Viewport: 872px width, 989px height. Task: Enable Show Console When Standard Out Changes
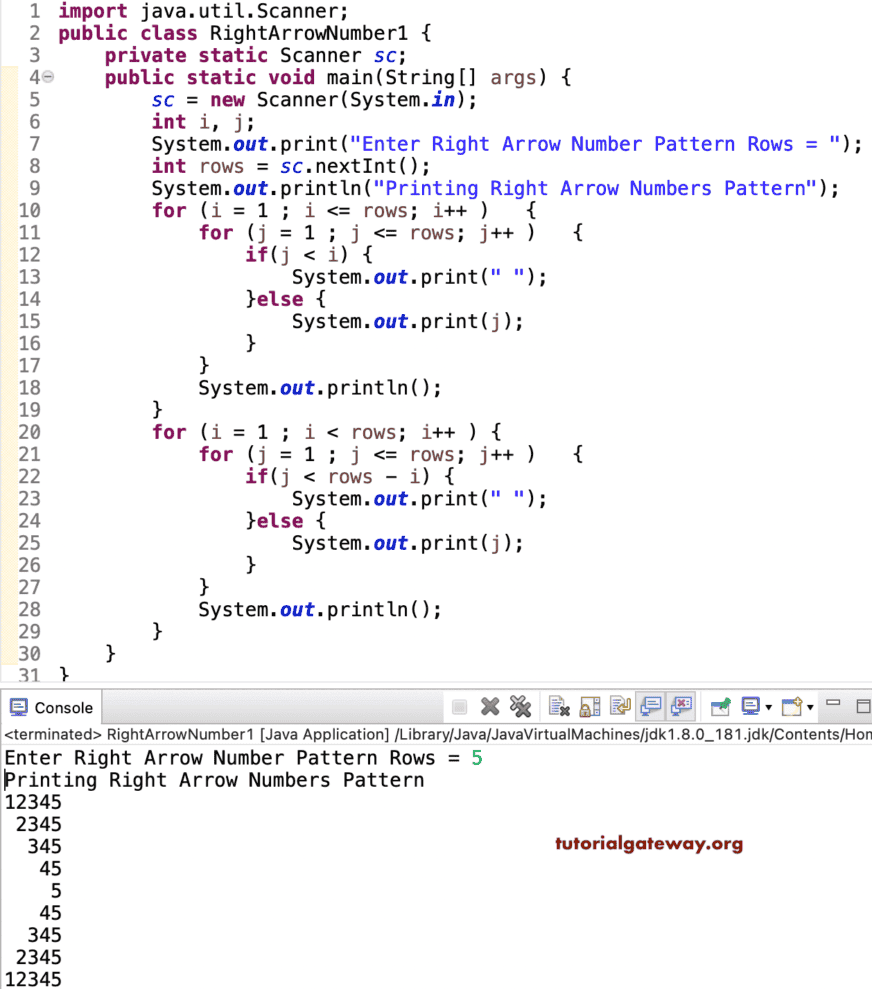(x=650, y=706)
